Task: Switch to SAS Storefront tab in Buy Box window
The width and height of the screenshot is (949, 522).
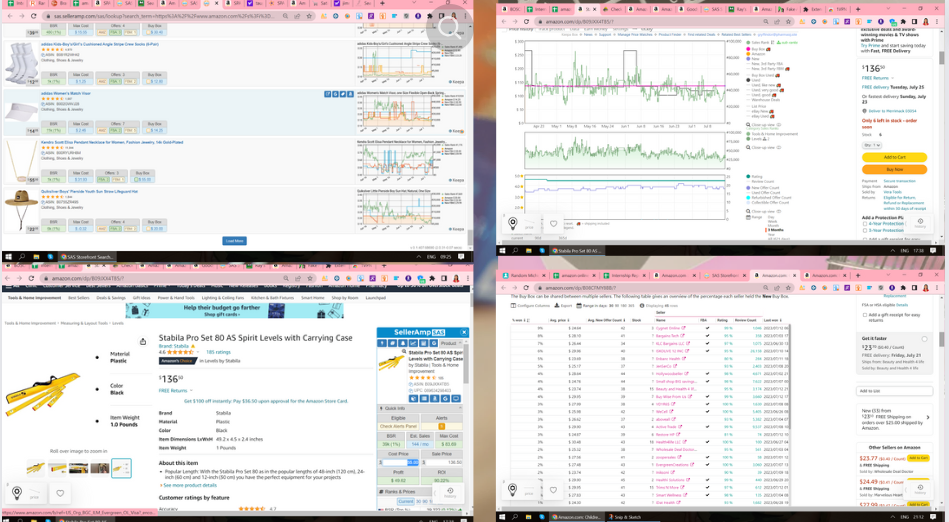Action: pyautogui.click(x=725, y=276)
